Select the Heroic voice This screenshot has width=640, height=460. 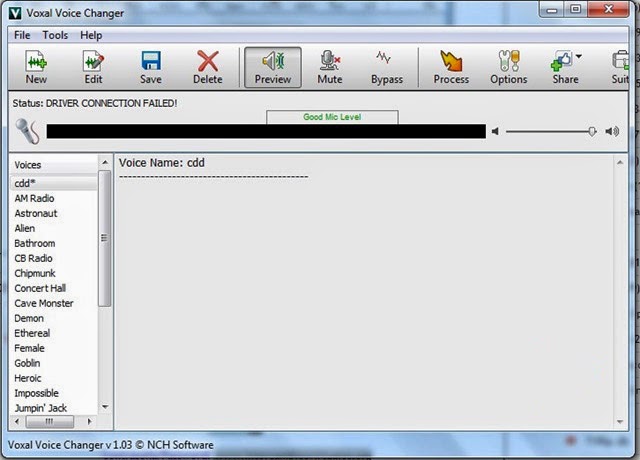(54, 378)
